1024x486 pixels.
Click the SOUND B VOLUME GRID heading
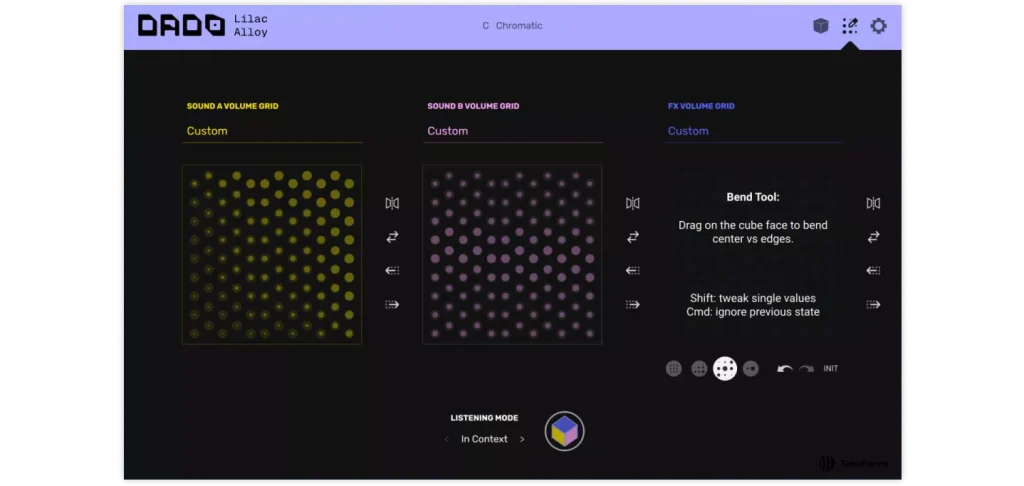(x=473, y=106)
